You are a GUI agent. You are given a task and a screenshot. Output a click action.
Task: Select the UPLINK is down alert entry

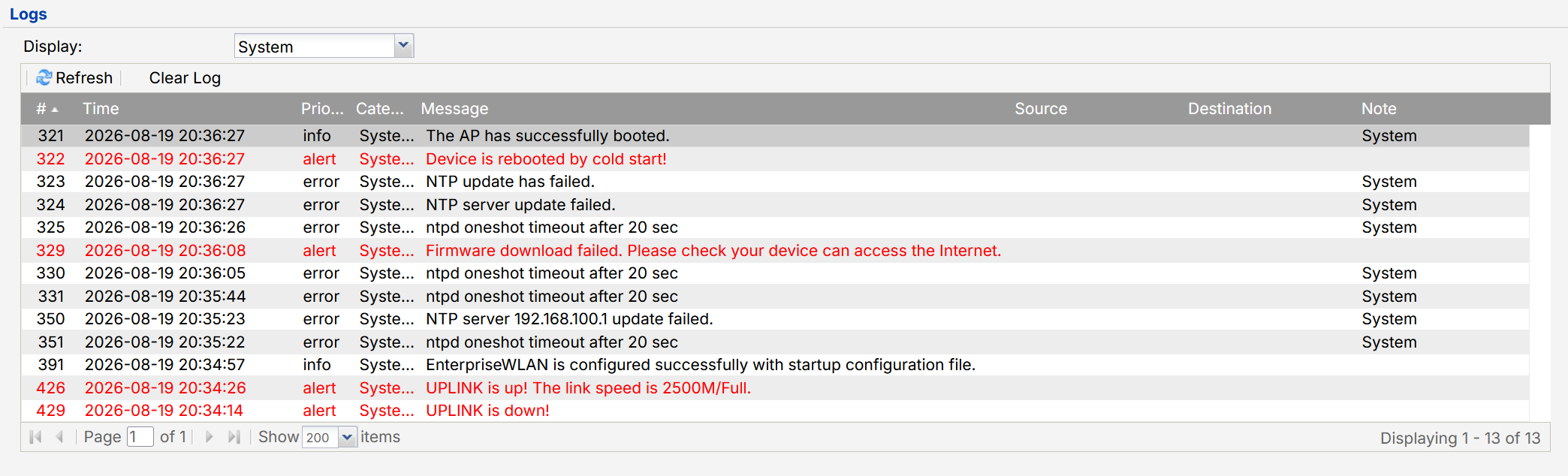tap(775, 411)
